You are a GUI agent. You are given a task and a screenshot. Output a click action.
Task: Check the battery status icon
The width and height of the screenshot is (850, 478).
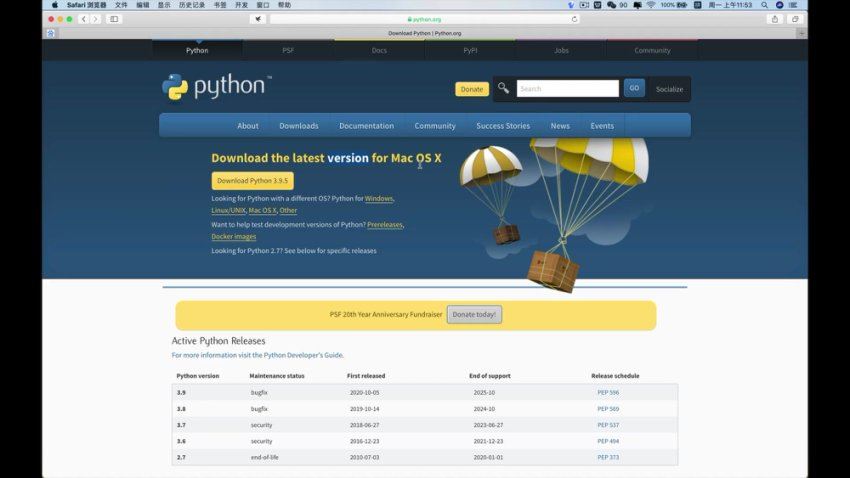(682, 5)
